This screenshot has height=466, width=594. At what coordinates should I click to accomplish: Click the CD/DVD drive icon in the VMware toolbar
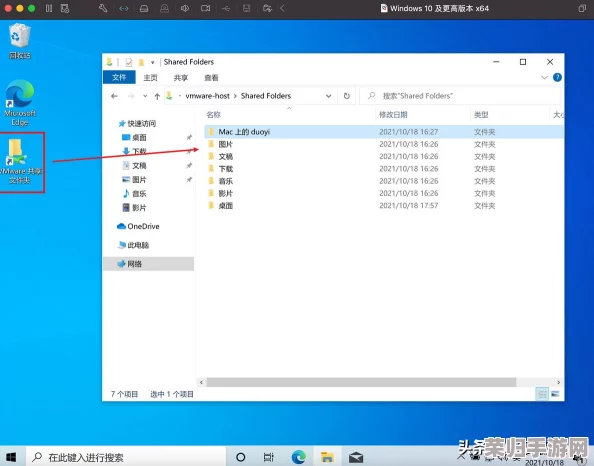click(x=164, y=8)
